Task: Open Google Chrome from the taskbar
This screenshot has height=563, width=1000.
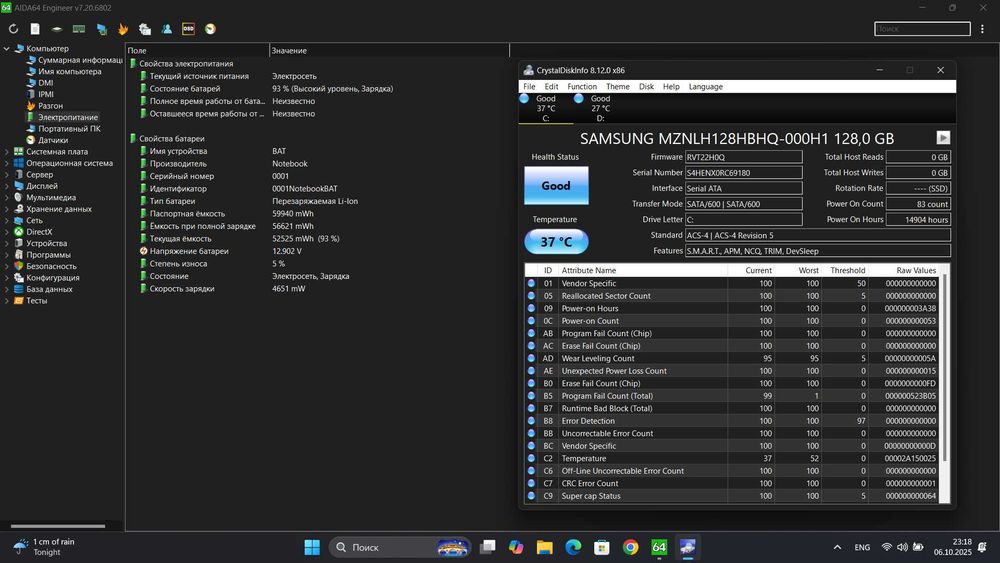Action: [630, 547]
